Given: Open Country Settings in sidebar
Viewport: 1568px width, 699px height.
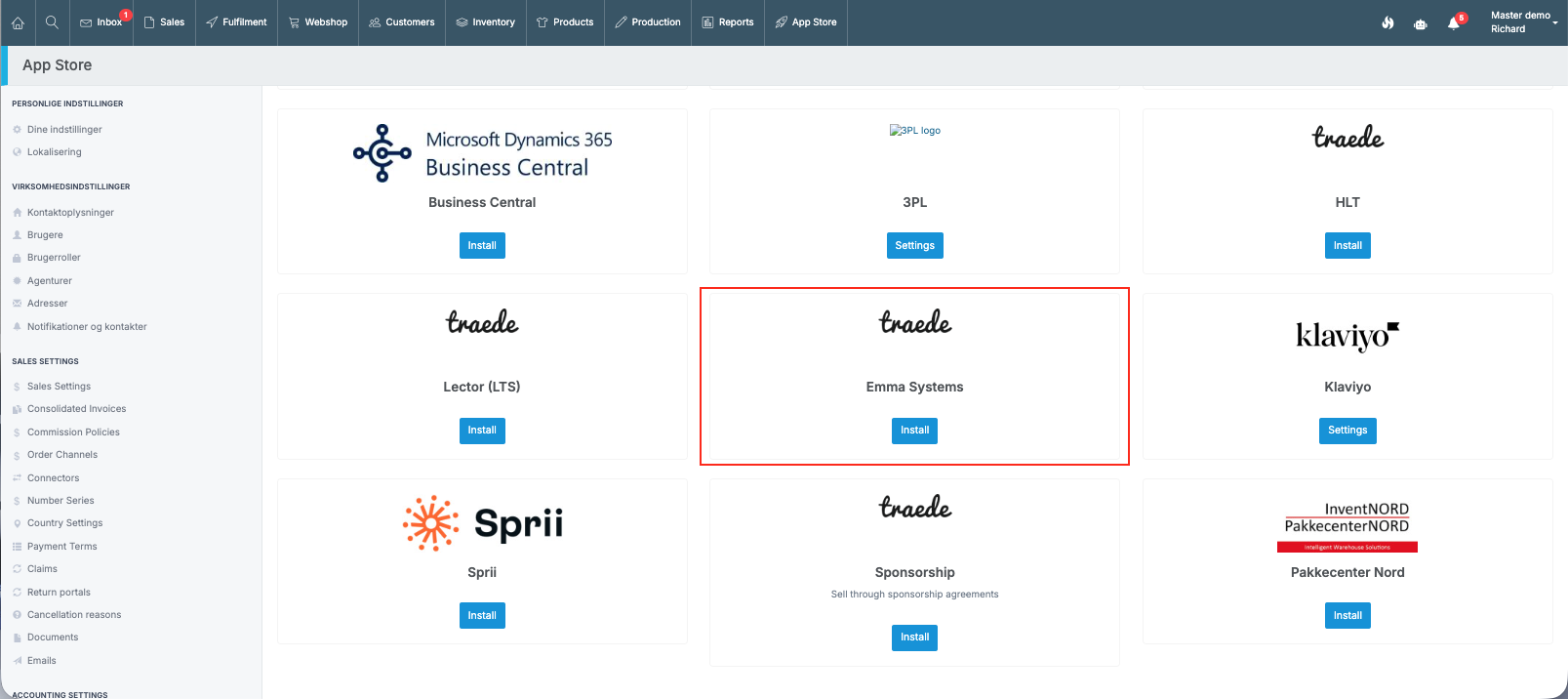Looking at the screenshot, I should tap(64, 523).
